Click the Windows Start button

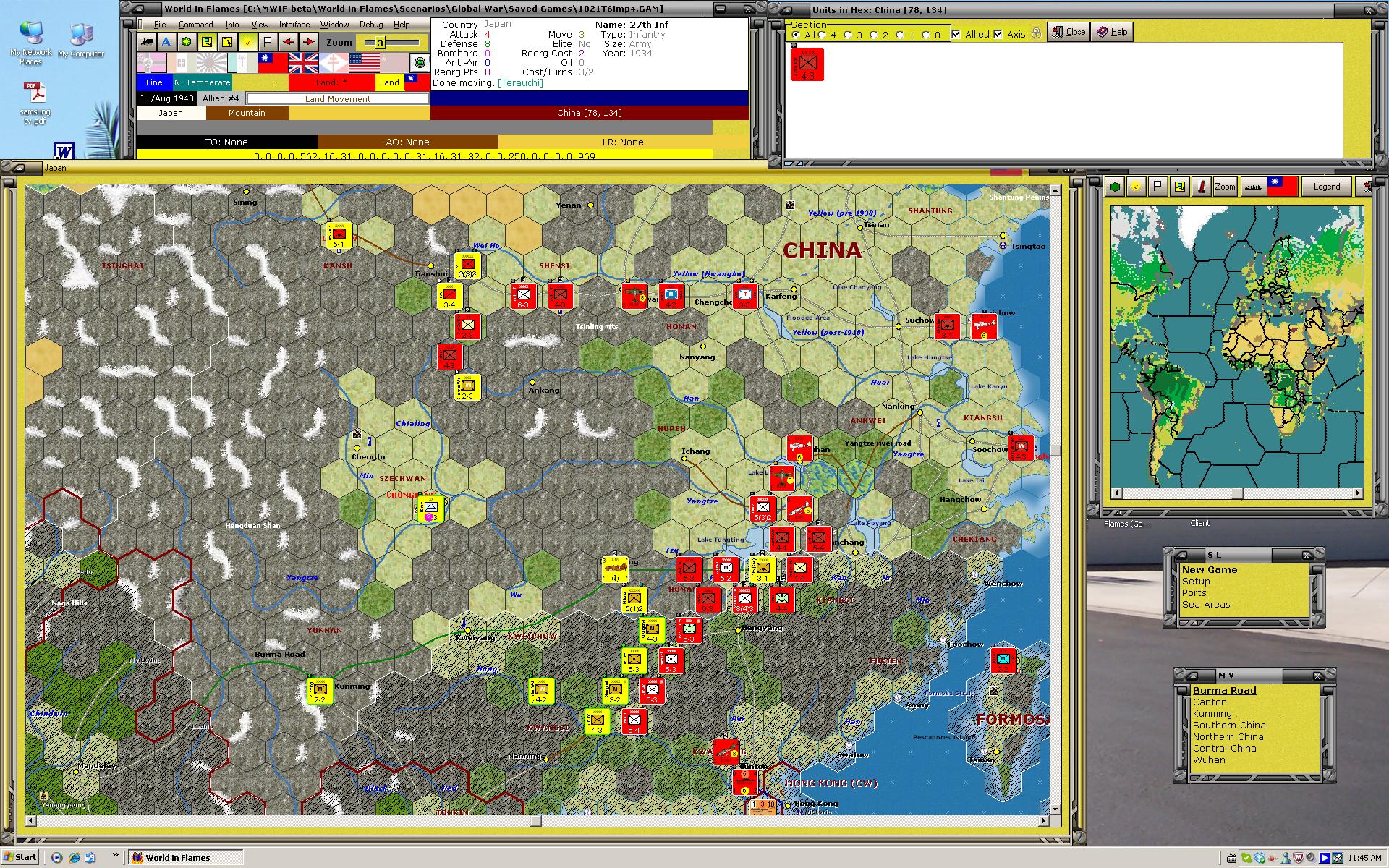pos(20,857)
